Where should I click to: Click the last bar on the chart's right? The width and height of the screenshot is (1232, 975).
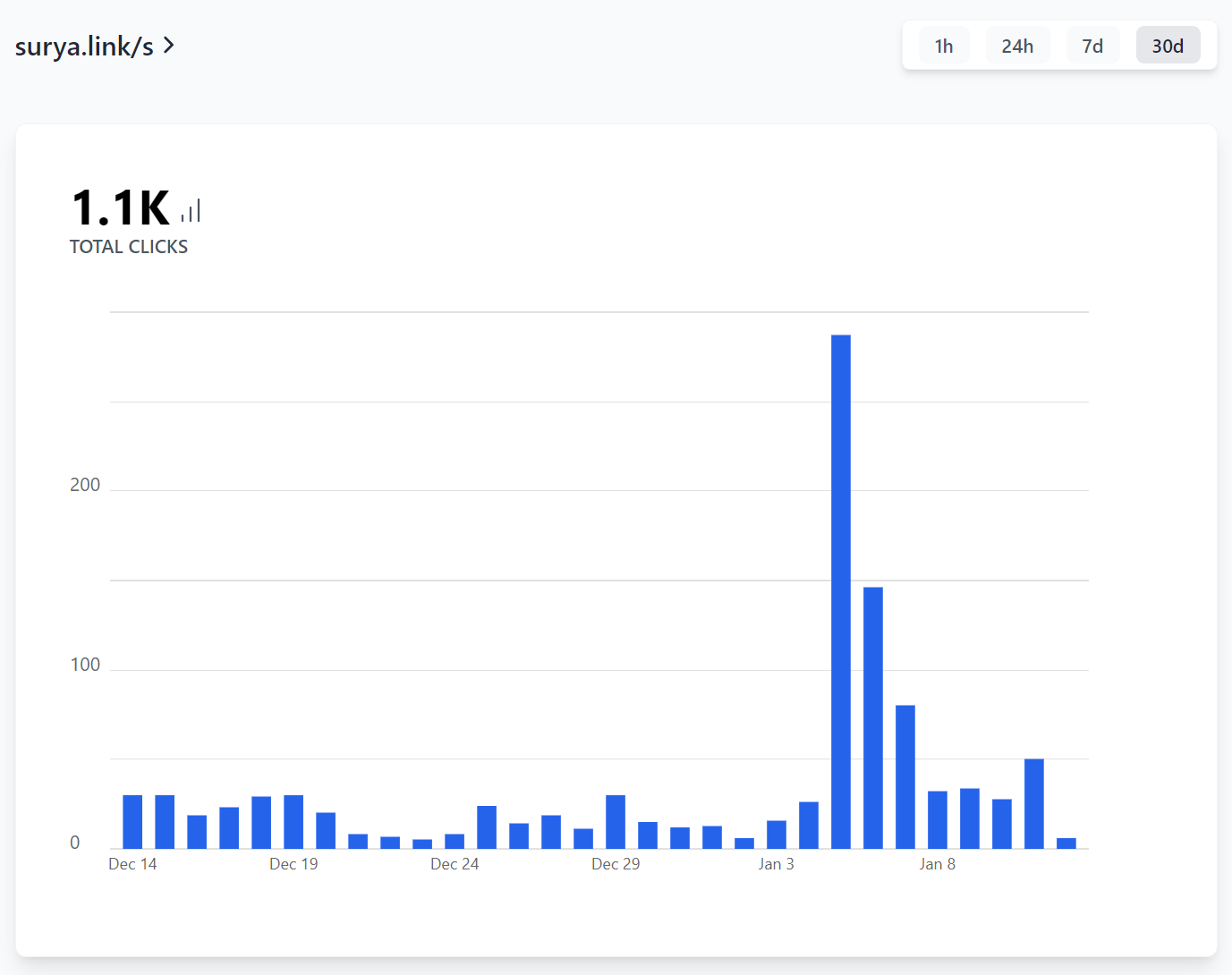(x=1066, y=843)
